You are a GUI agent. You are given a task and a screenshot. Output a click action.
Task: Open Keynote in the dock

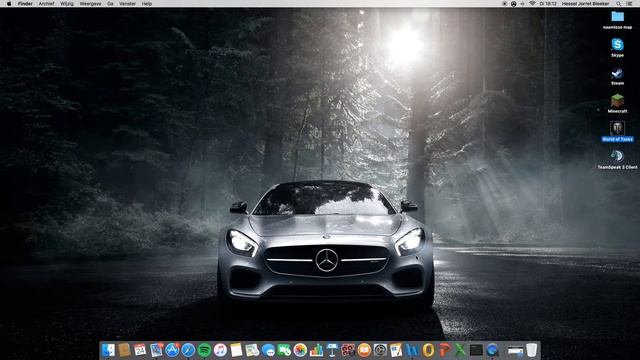click(332, 350)
